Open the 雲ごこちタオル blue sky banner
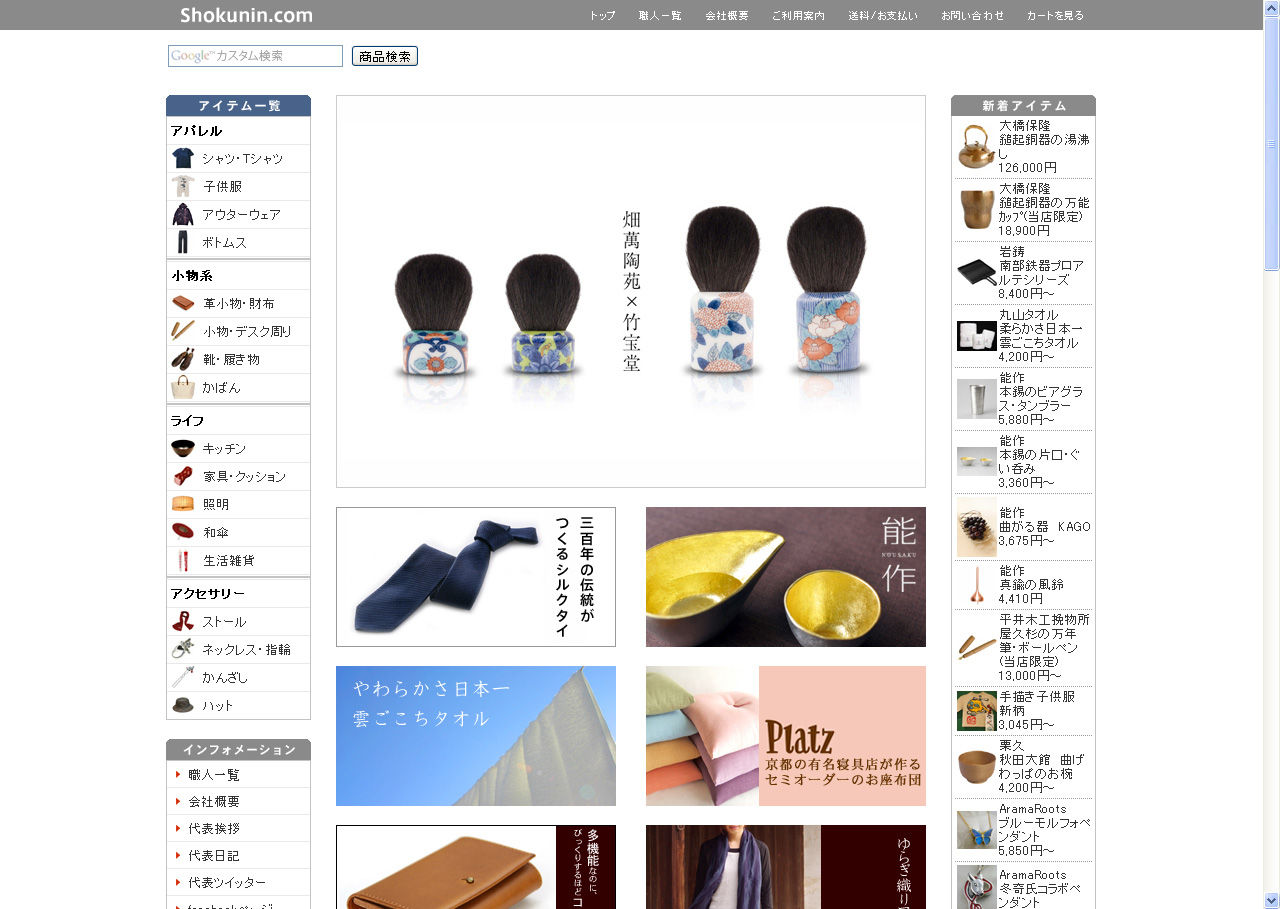1280x909 pixels. 476,736
